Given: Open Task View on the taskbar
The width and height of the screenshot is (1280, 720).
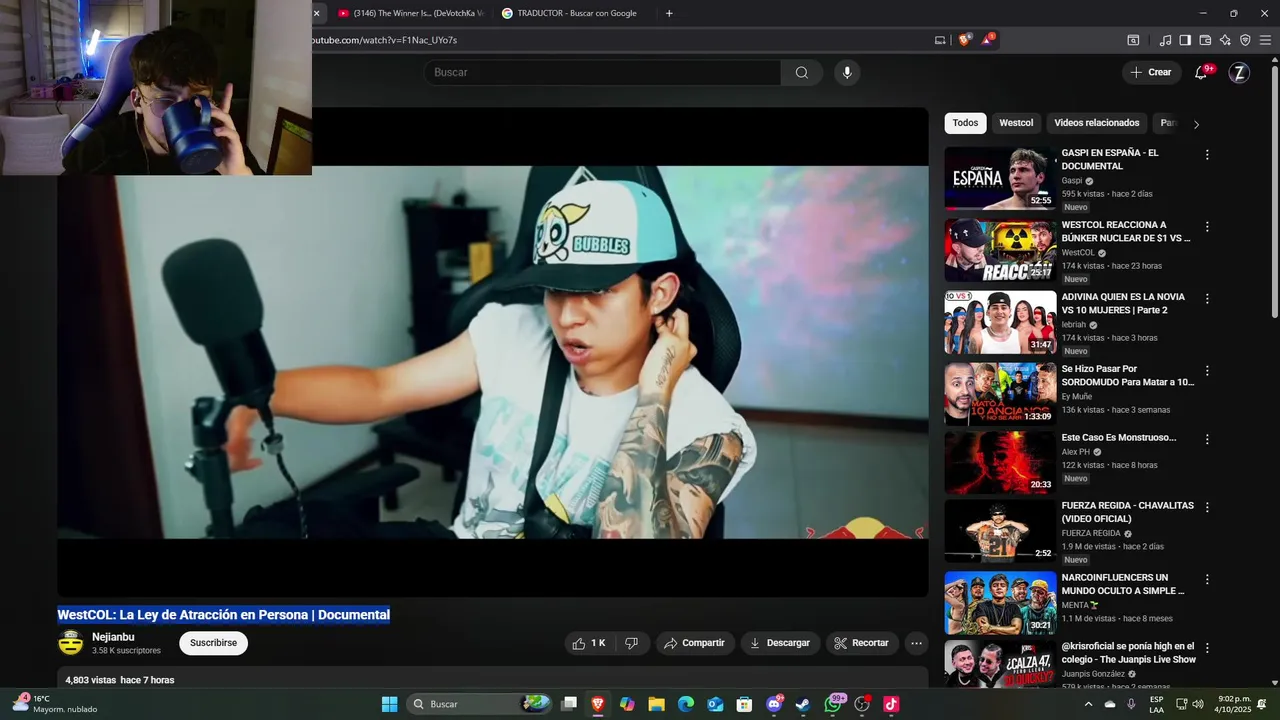Looking at the screenshot, I should (569, 704).
